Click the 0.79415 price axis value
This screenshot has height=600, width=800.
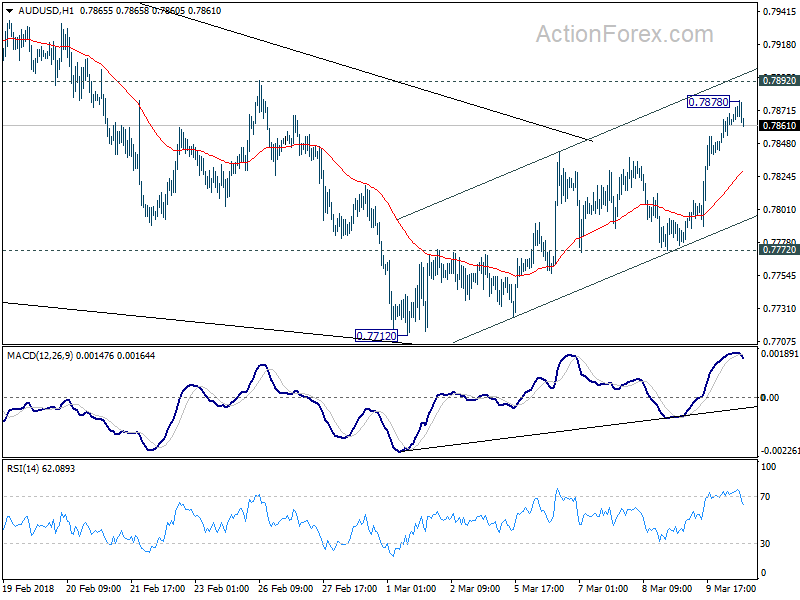point(779,12)
